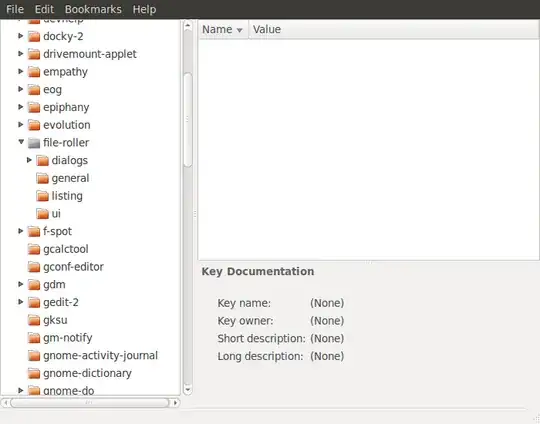Select the gcalctool label
Screen dimensions: 540x424
tap(66, 249)
